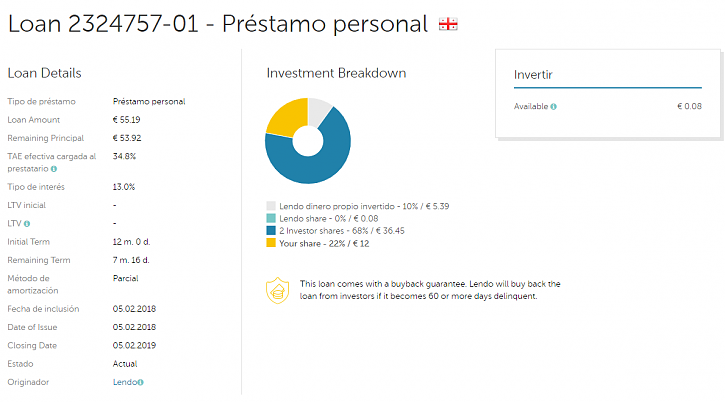Screen dimensions: 725x402
Task: Click the yellow Your share legend swatch
Action: click(x=271, y=243)
